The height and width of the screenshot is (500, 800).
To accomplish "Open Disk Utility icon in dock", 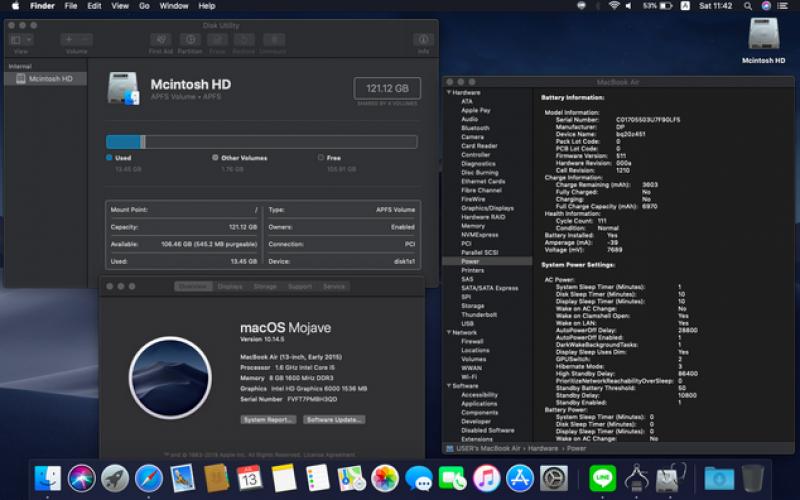I will click(x=670, y=479).
